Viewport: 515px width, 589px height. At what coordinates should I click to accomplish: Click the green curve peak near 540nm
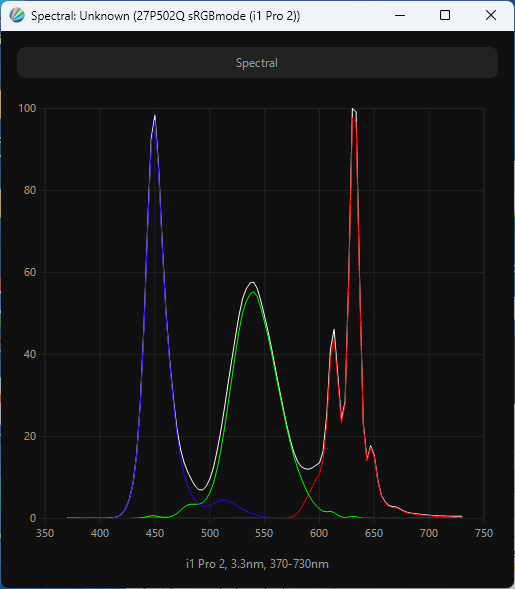(x=254, y=292)
